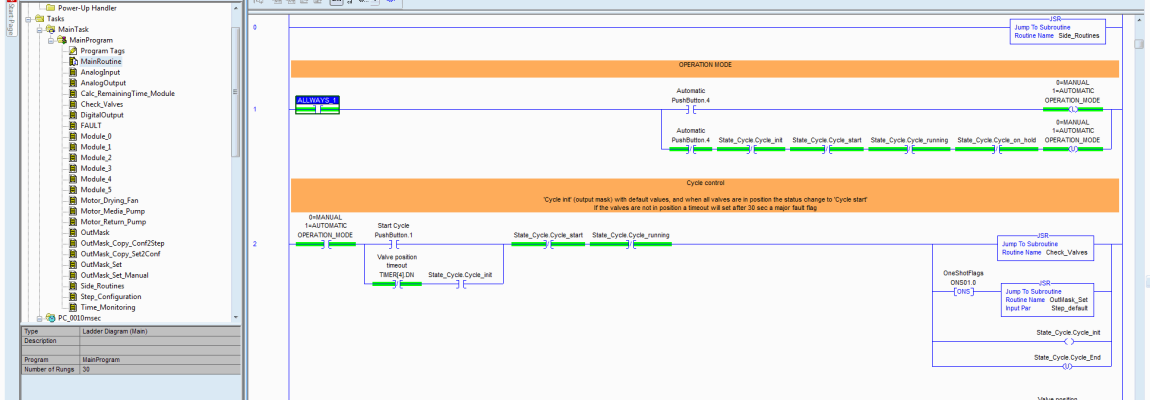
Task: Click the AnalogOutput routine icon
Action: click(73, 83)
